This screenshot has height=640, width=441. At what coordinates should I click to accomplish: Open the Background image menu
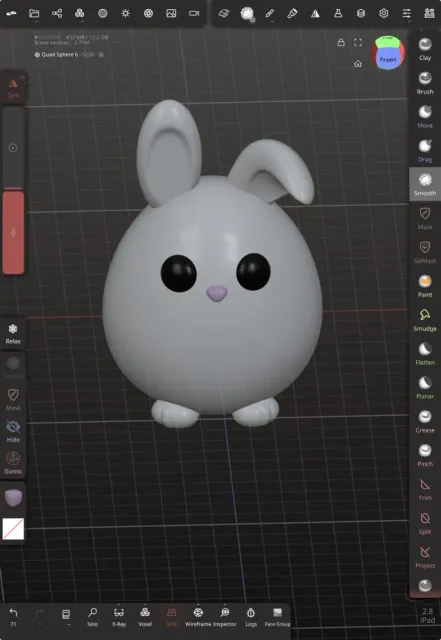point(171,13)
